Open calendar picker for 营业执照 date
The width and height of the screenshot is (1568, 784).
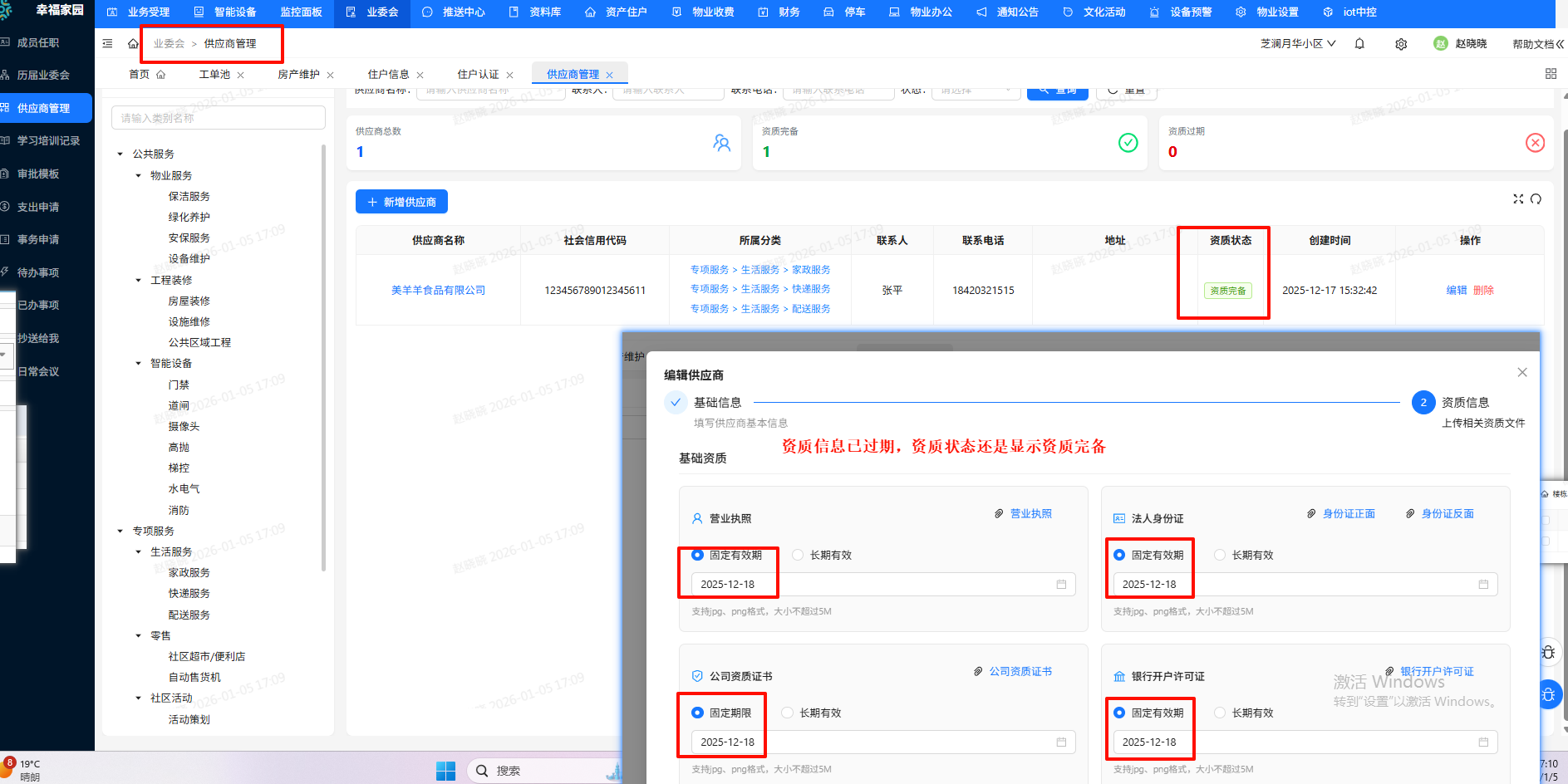click(x=1061, y=585)
